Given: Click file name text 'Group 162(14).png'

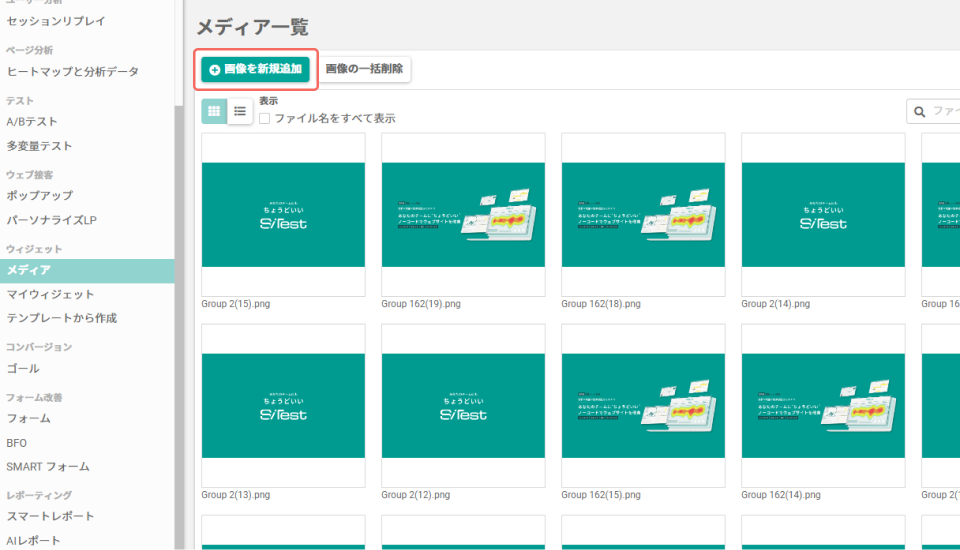Looking at the screenshot, I should pos(781,495).
